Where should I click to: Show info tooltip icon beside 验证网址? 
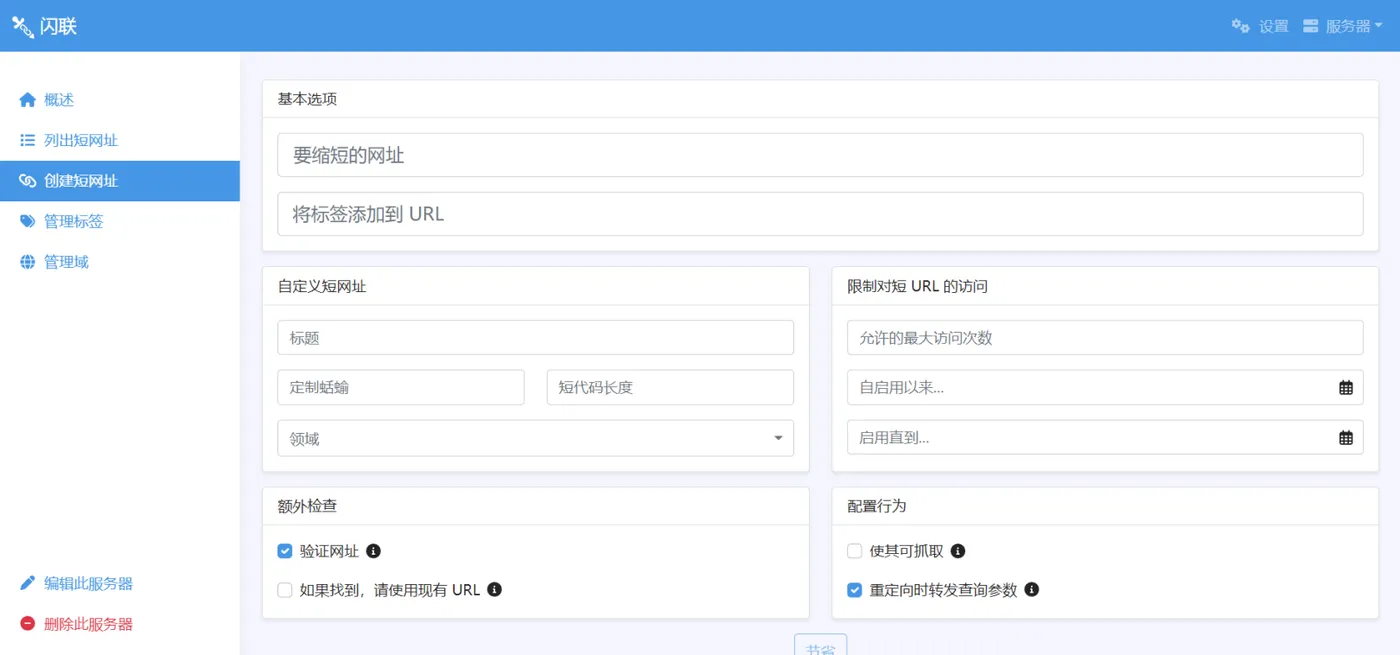[x=374, y=551]
